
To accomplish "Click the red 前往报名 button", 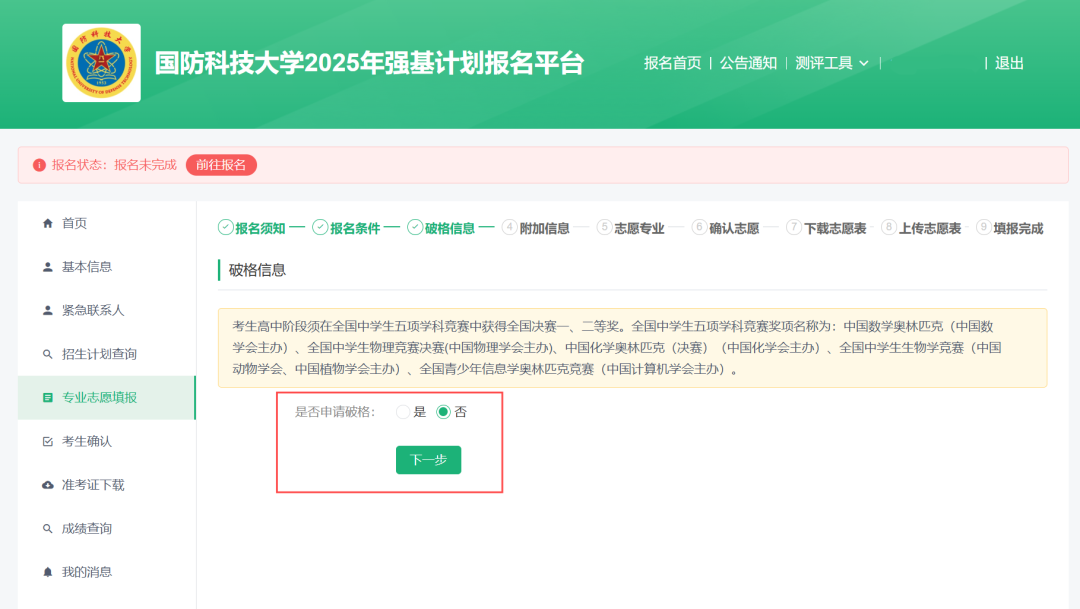I will (221, 165).
